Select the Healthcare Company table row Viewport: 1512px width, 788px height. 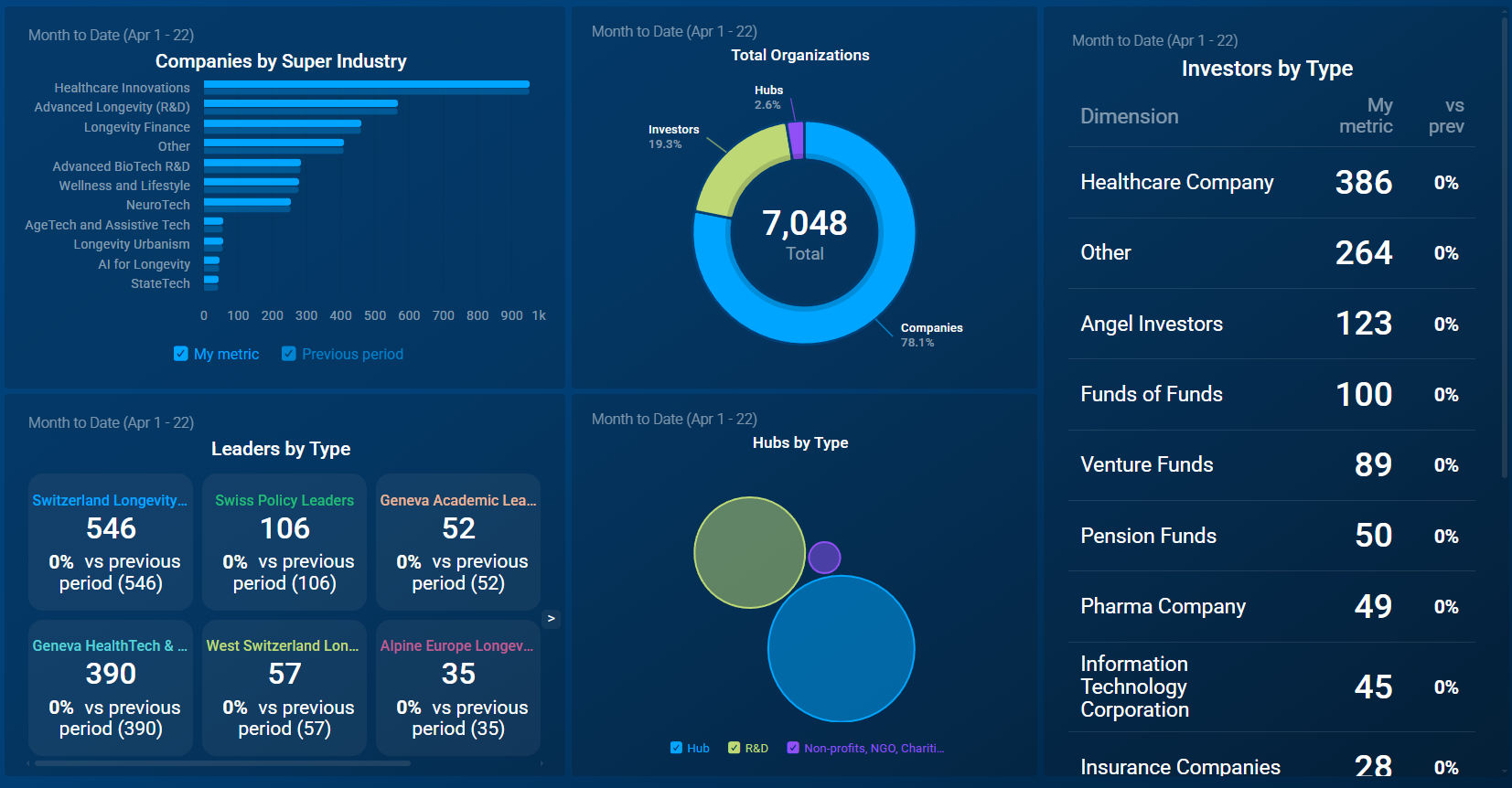point(1271,183)
